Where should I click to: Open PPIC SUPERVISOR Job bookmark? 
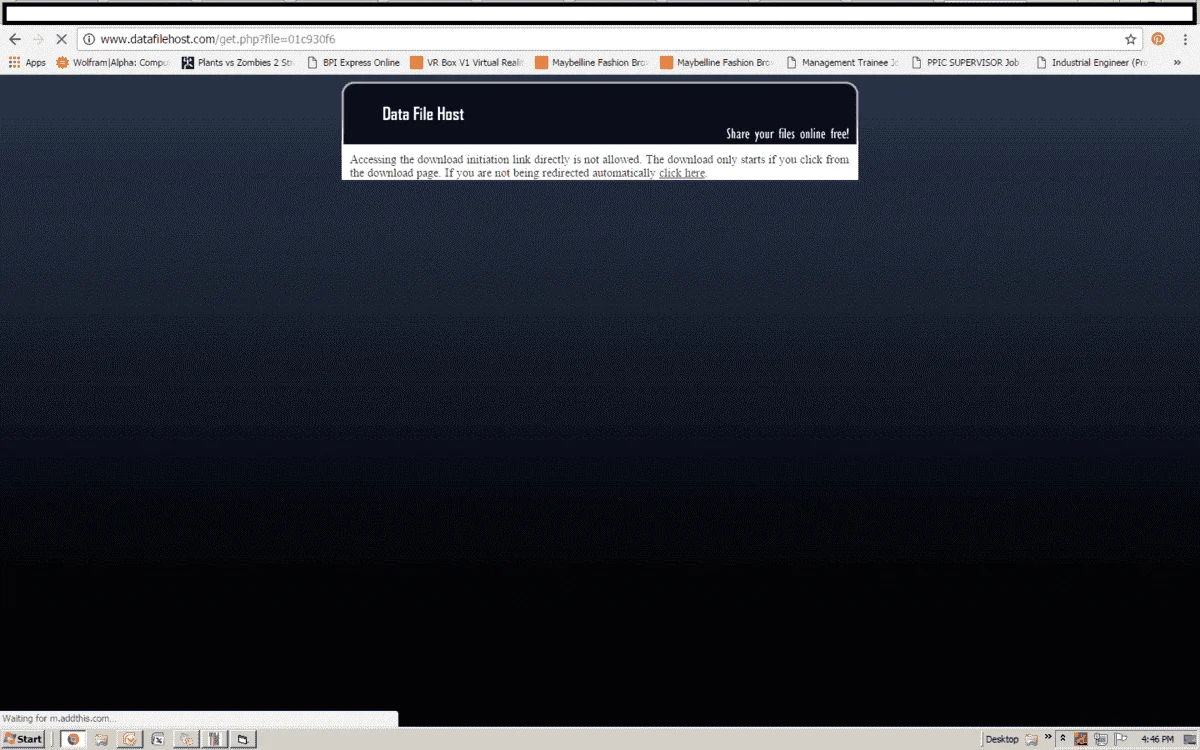pos(967,62)
